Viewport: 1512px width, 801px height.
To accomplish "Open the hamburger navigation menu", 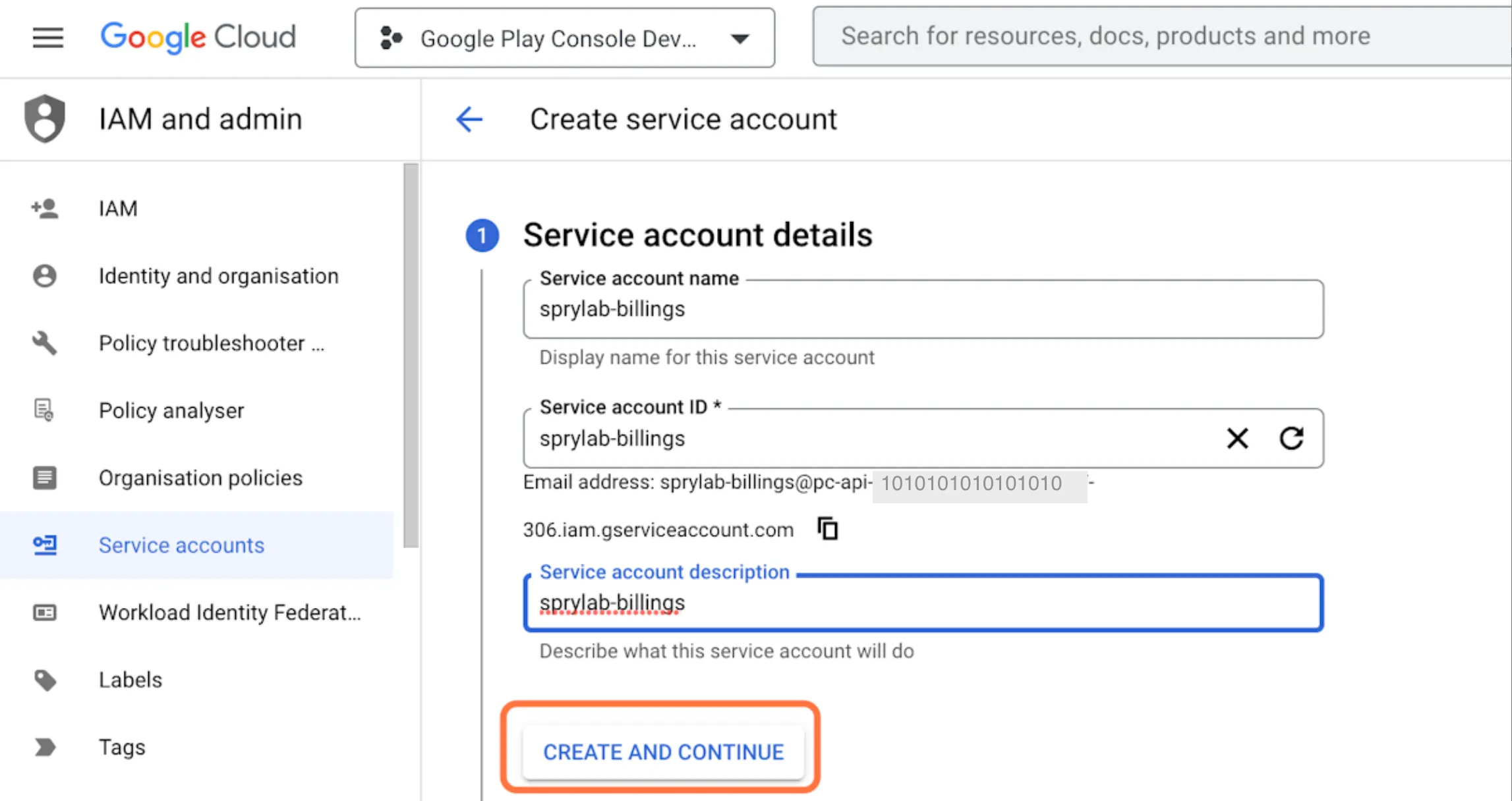I will tap(48, 38).
